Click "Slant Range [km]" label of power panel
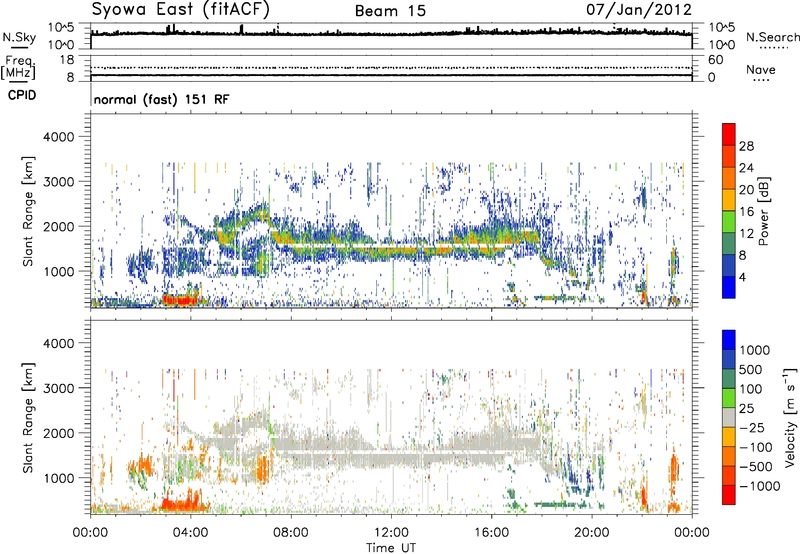The image size is (800, 554). [x=29, y=211]
